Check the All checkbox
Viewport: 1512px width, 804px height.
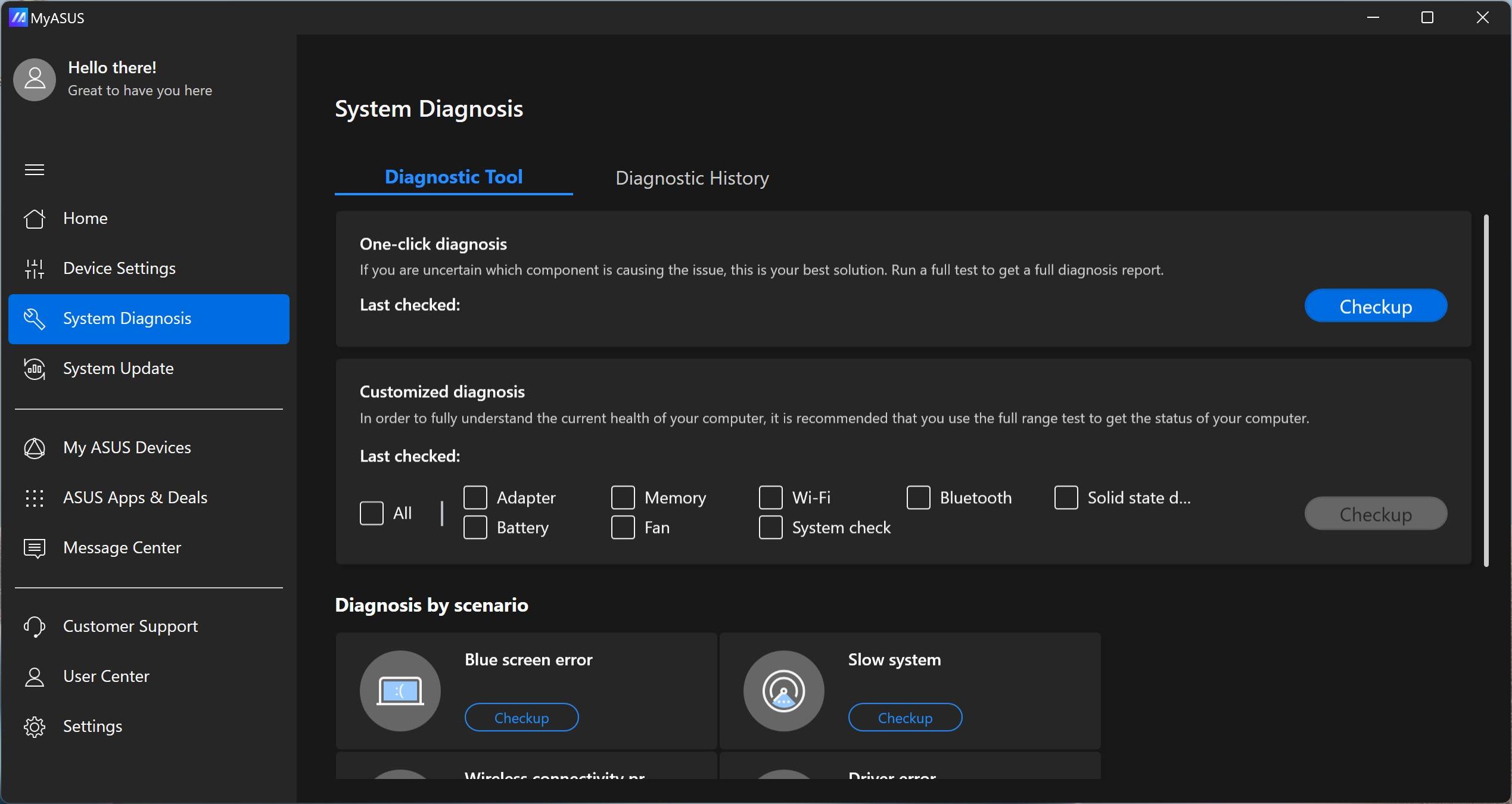pyautogui.click(x=372, y=513)
